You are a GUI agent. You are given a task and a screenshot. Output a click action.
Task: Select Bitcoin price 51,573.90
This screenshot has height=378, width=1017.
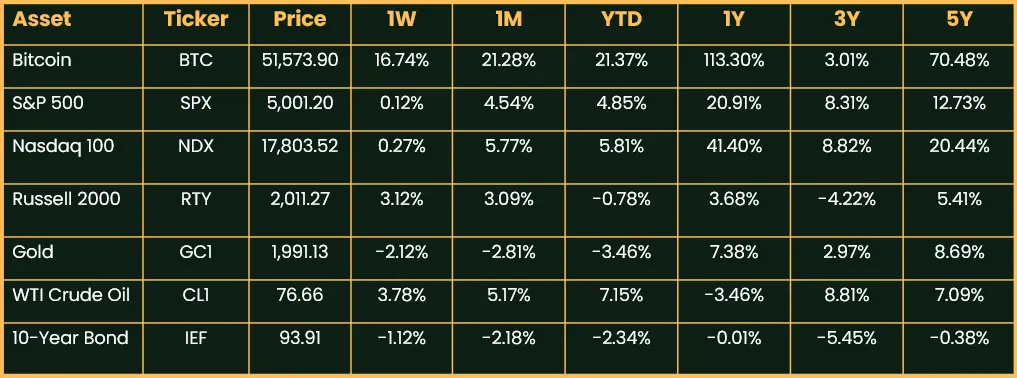[x=298, y=61]
